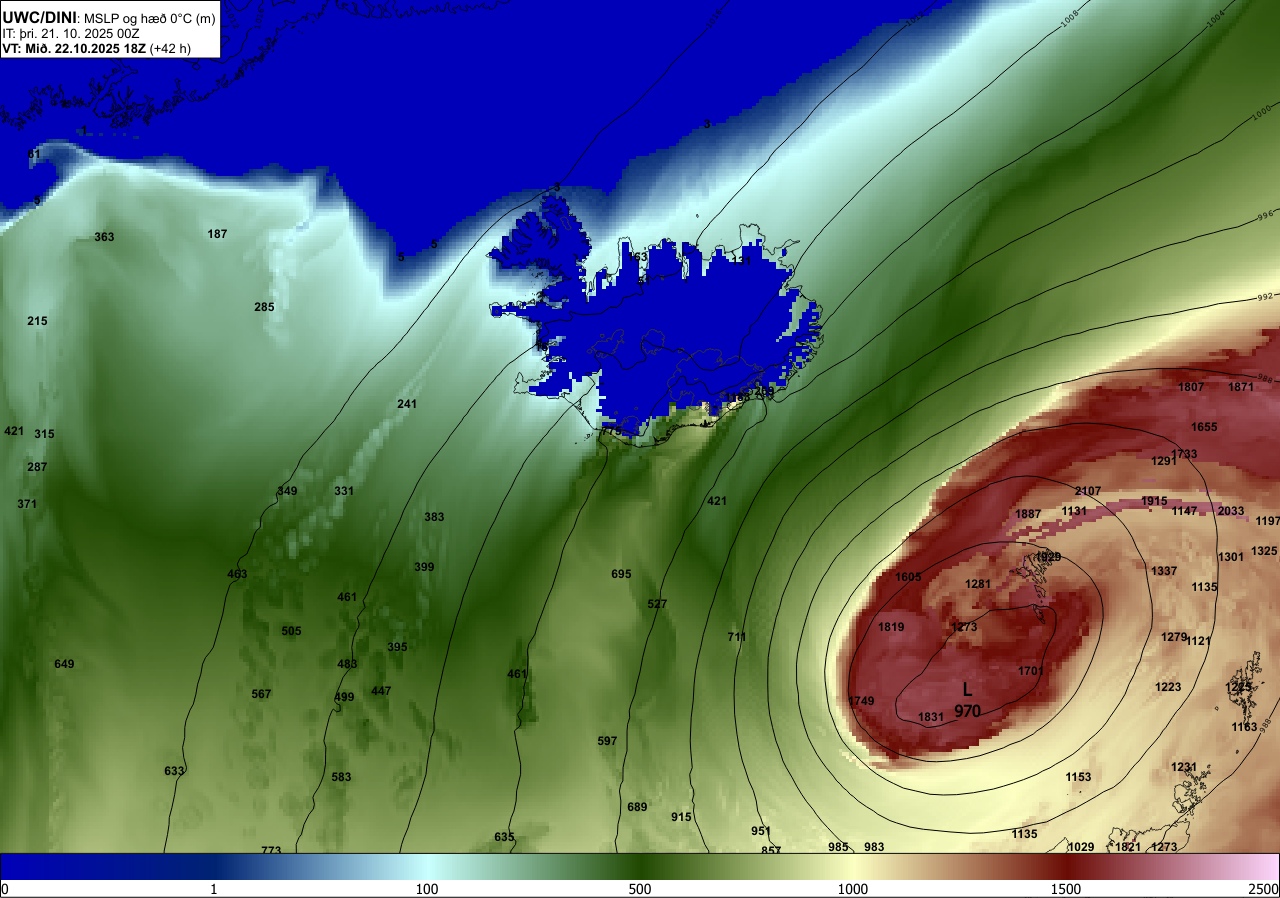Click the height value 363

click(104, 237)
